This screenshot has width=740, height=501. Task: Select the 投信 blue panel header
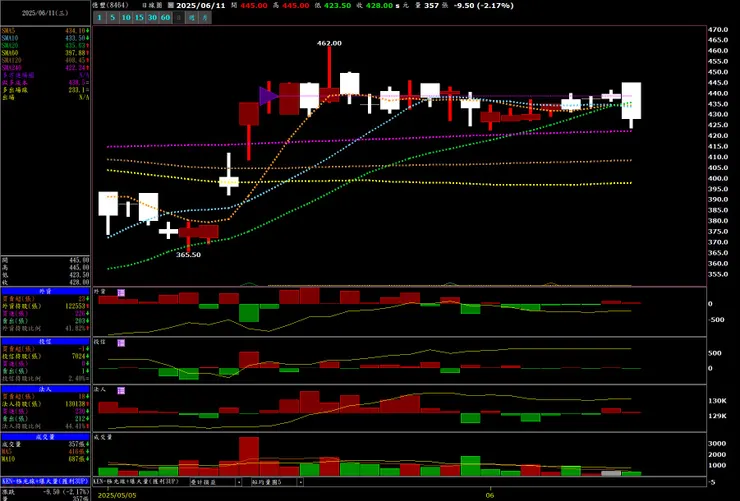[45, 342]
